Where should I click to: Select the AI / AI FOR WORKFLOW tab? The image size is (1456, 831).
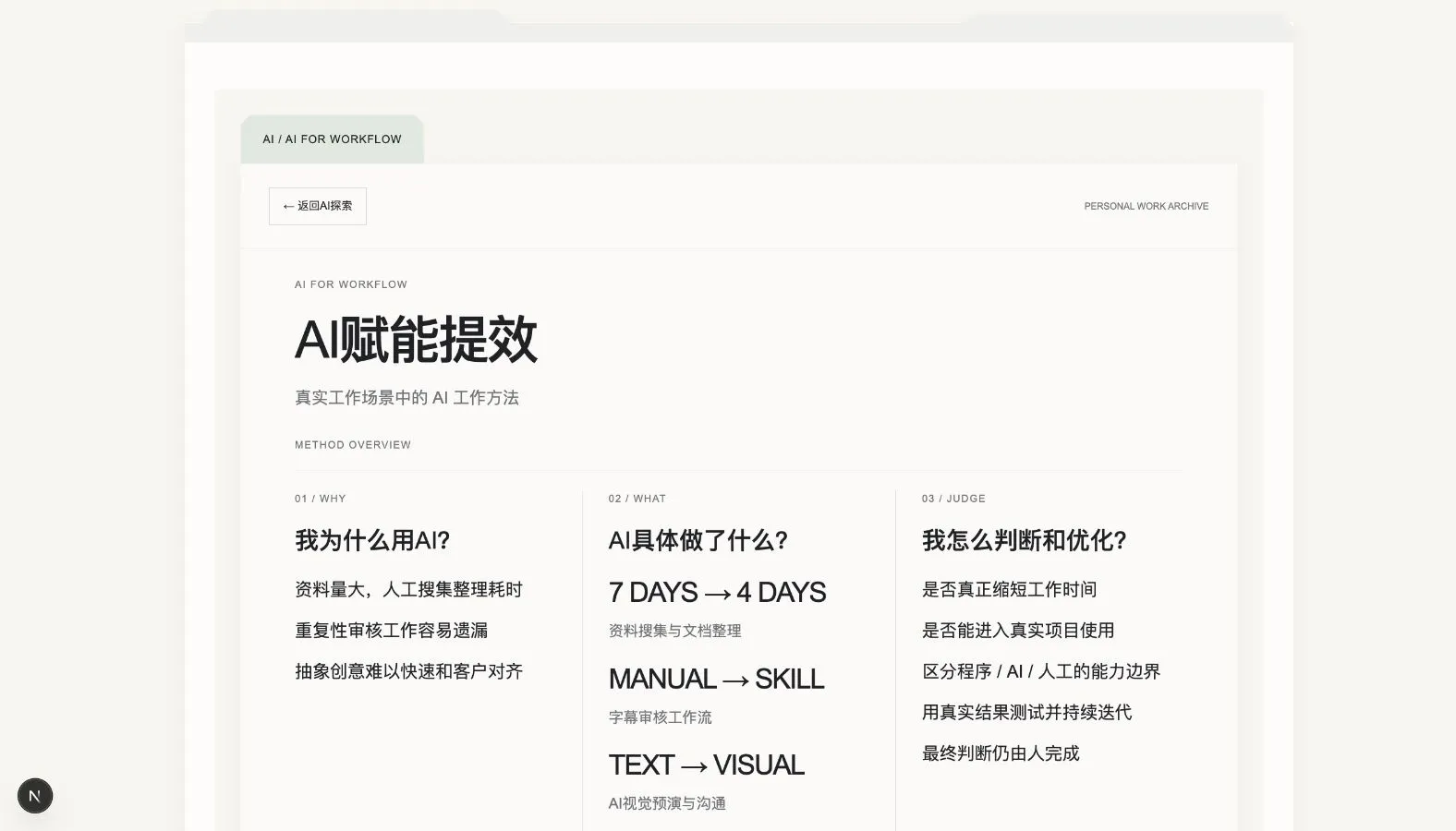[332, 139]
